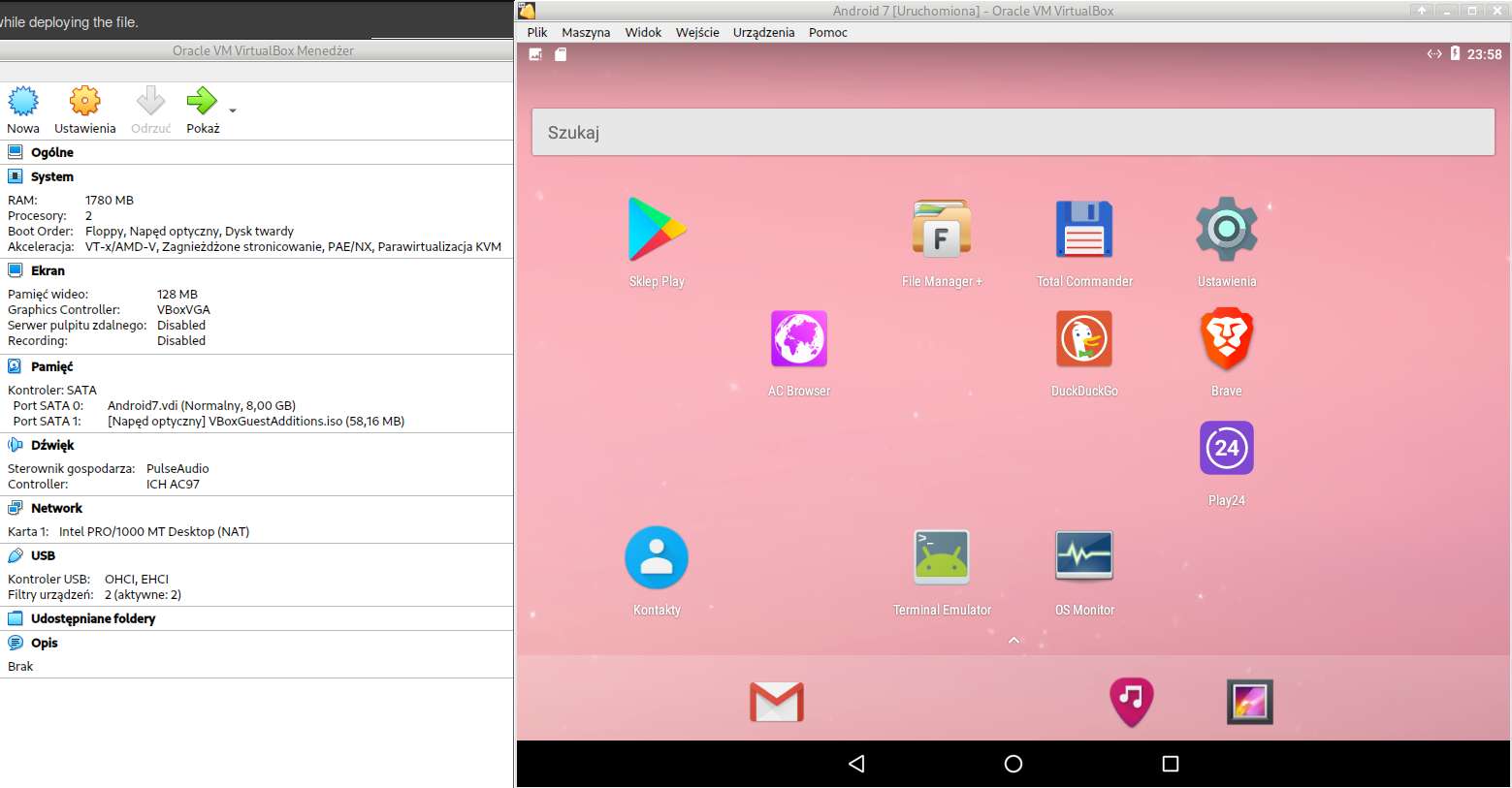Open Play24 app

click(x=1226, y=448)
